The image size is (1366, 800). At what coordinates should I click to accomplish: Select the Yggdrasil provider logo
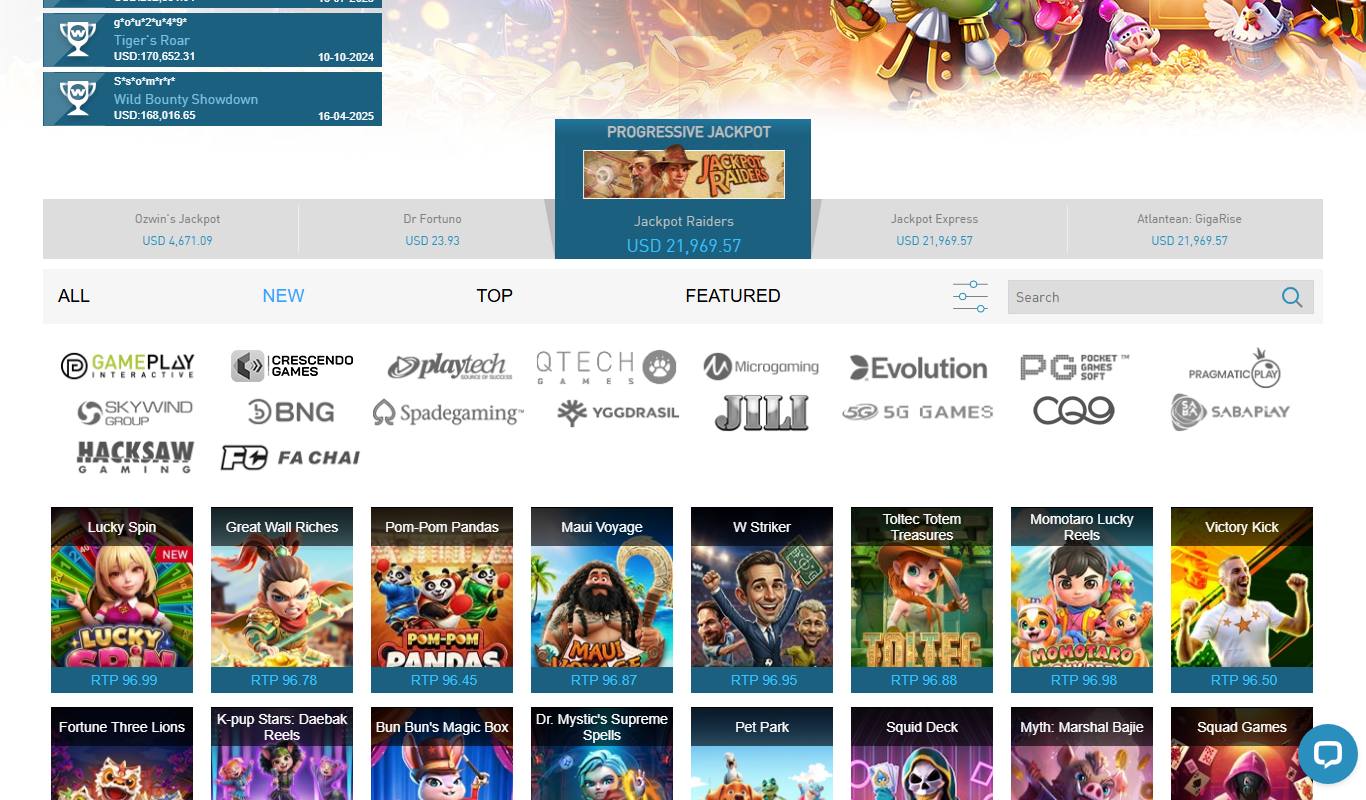618,412
